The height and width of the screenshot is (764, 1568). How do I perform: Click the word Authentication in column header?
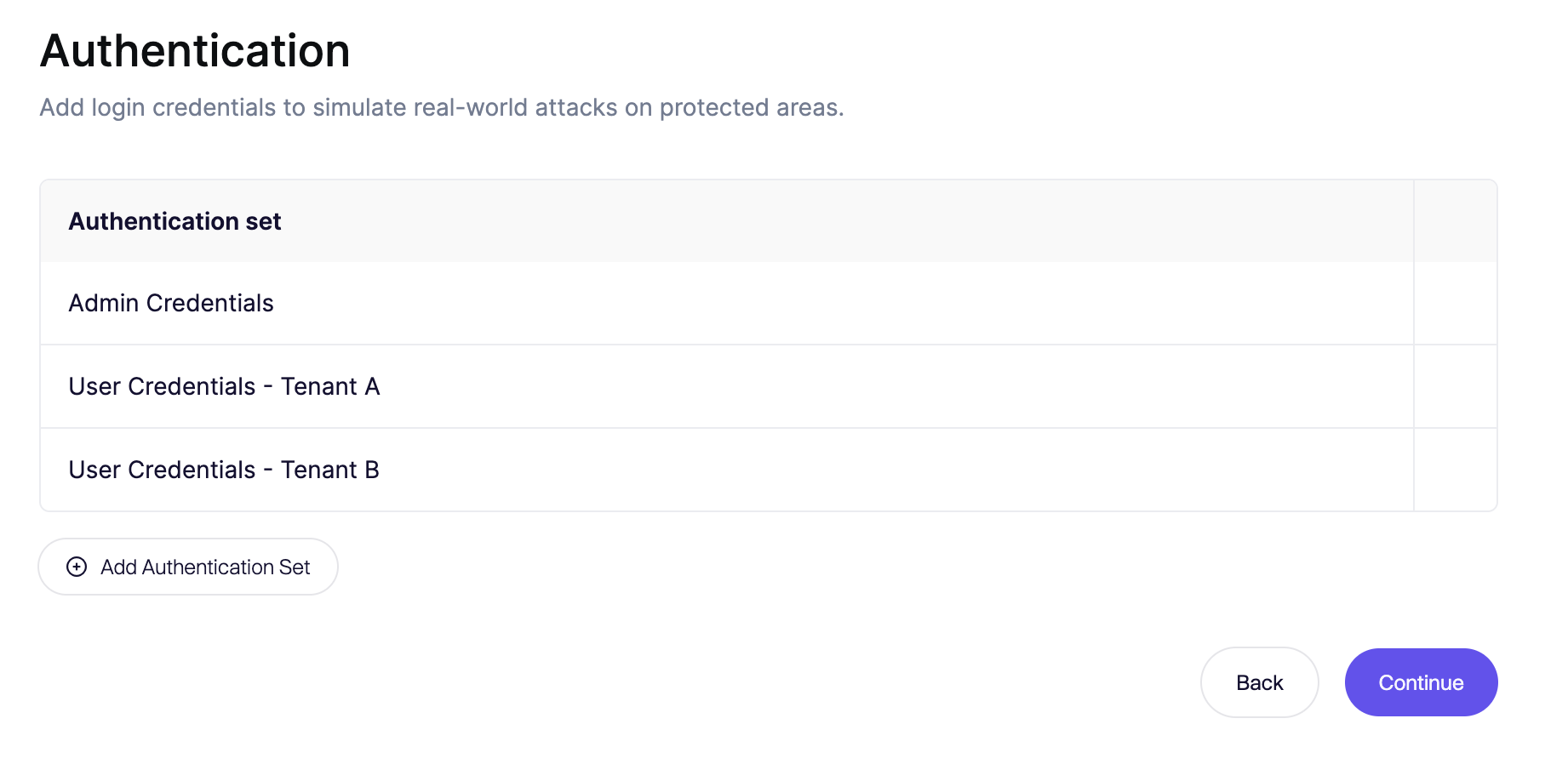153,221
